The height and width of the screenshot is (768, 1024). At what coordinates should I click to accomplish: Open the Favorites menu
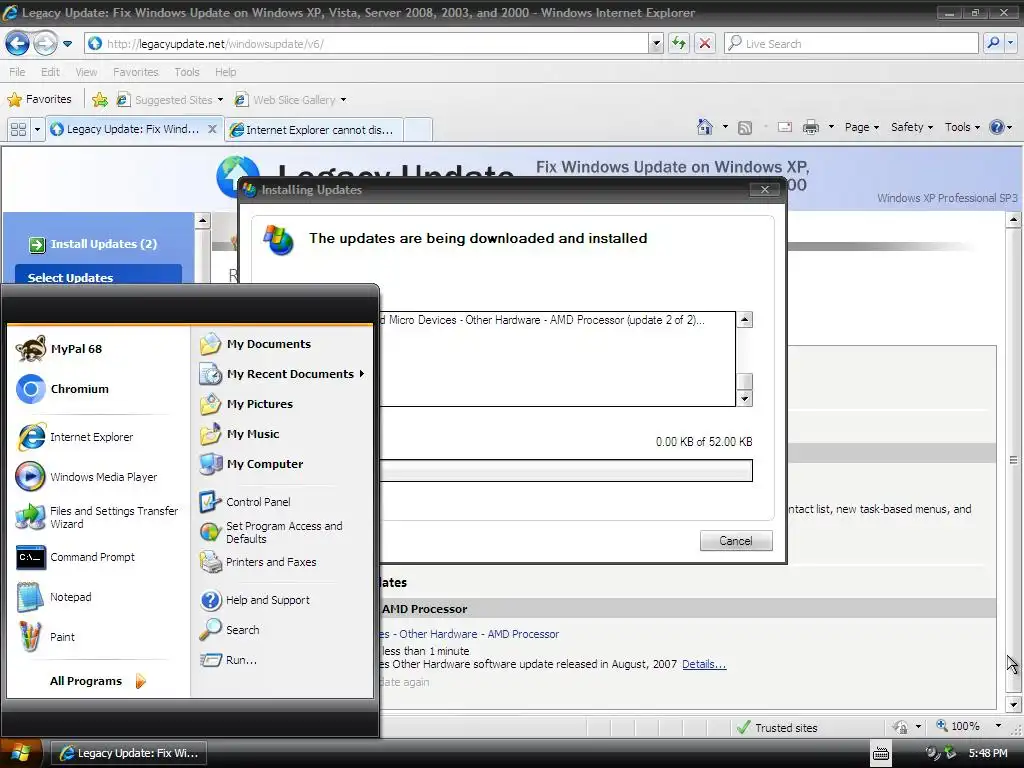tap(136, 72)
